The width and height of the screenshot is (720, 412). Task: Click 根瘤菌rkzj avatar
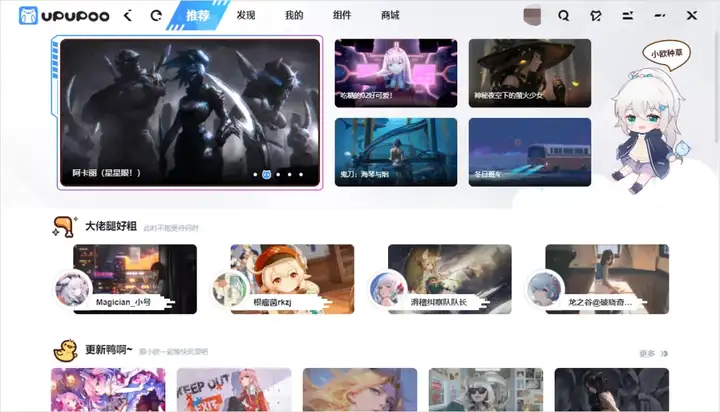(x=230, y=288)
